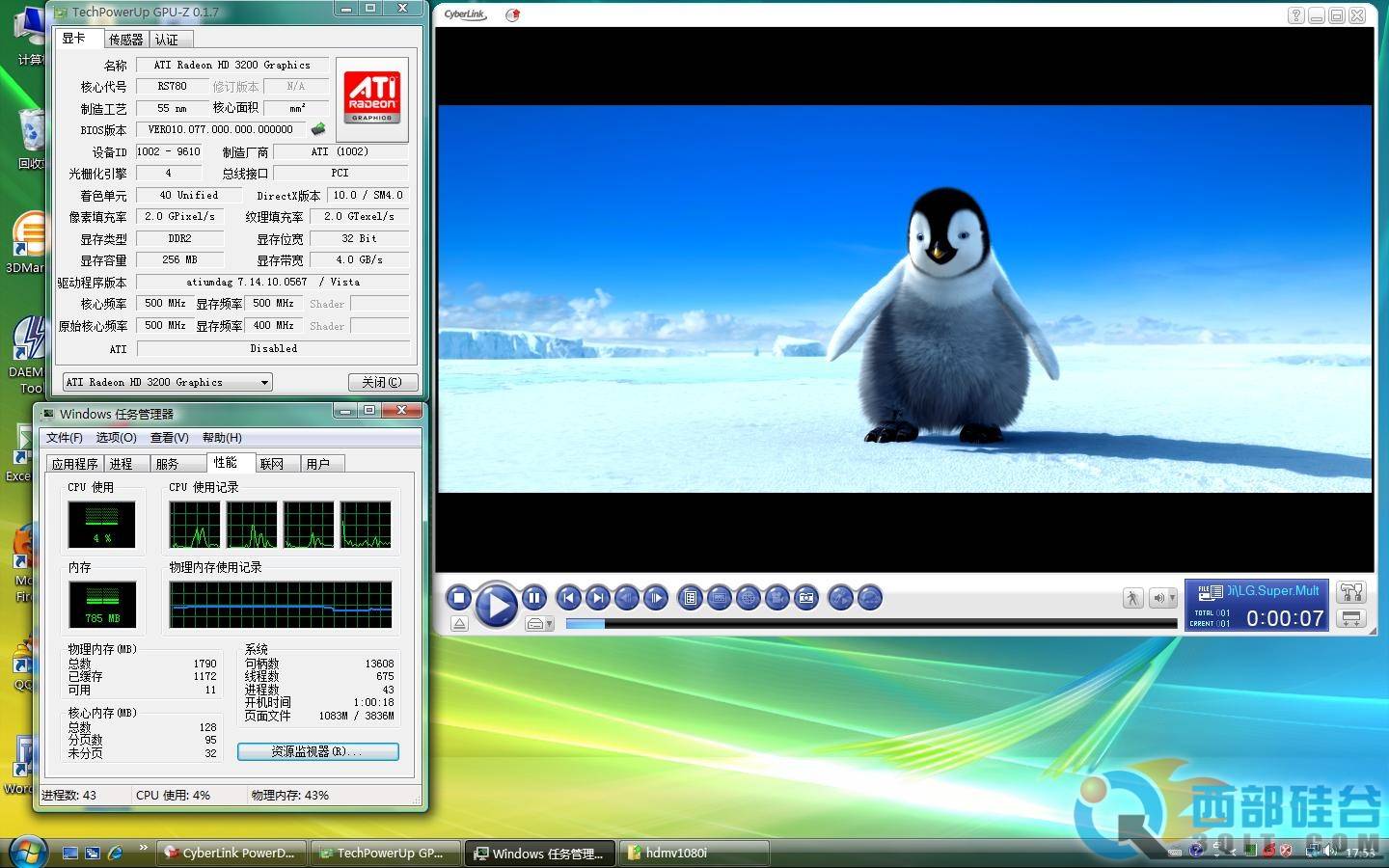Pause the video in PowerDVD
Image resolution: width=1389 pixels, height=868 pixels.
click(x=534, y=598)
